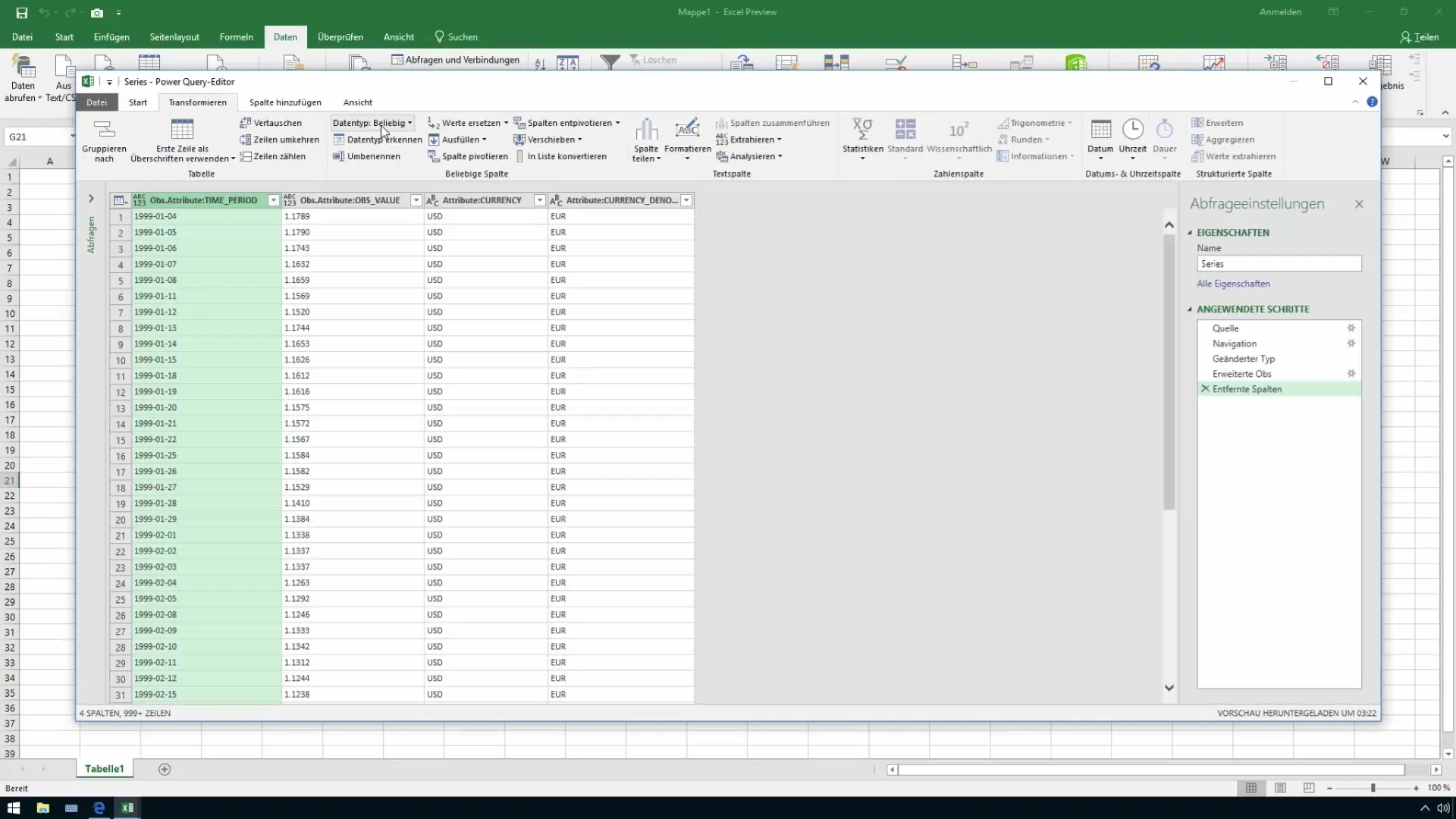Open the Statistiken tool
The image size is (1456, 819).
[x=863, y=139]
